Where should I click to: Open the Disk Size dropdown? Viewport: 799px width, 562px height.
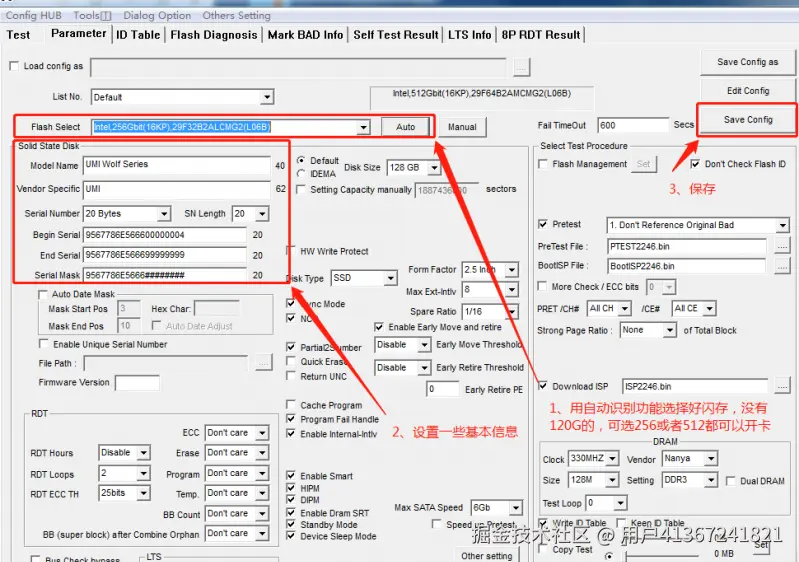point(434,167)
